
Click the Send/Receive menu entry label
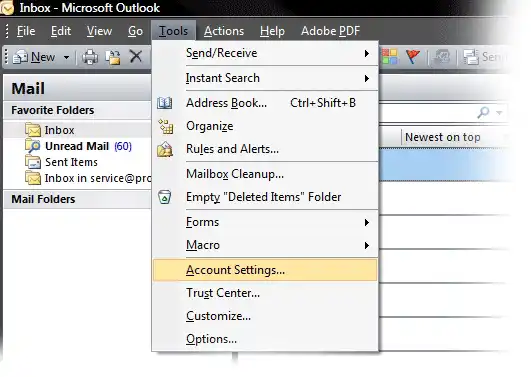coord(221,53)
